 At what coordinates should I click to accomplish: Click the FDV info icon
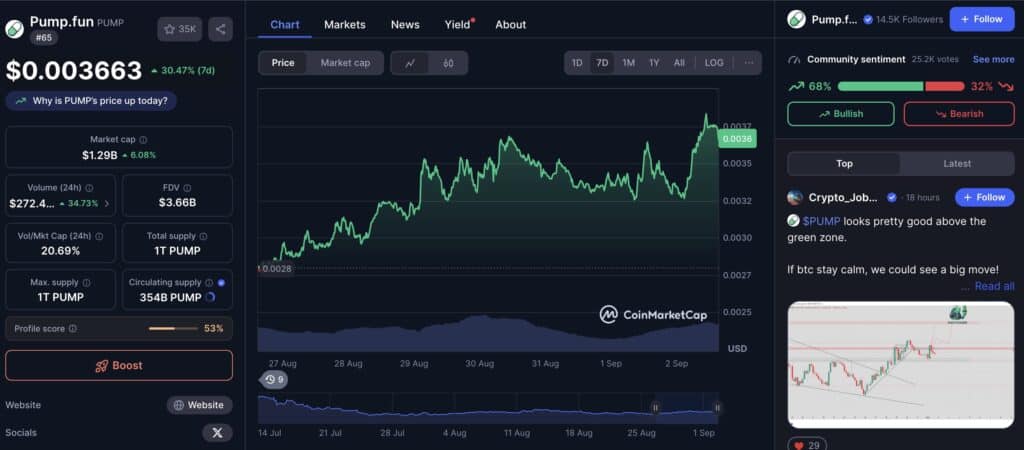point(187,188)
